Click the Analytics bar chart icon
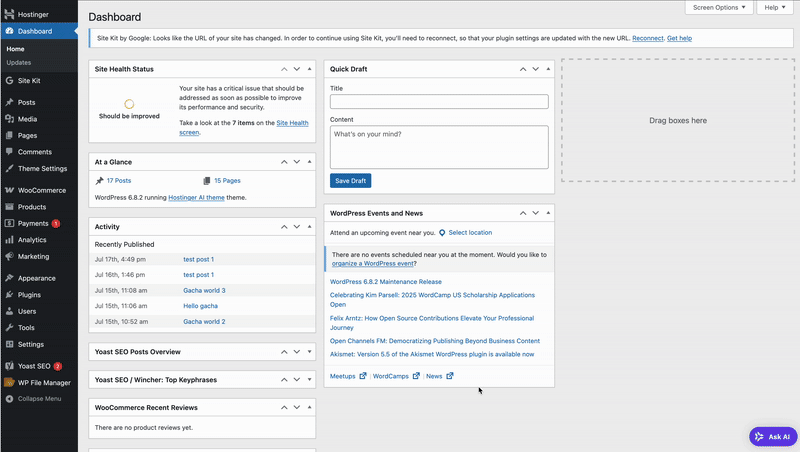 coord(9,240)
